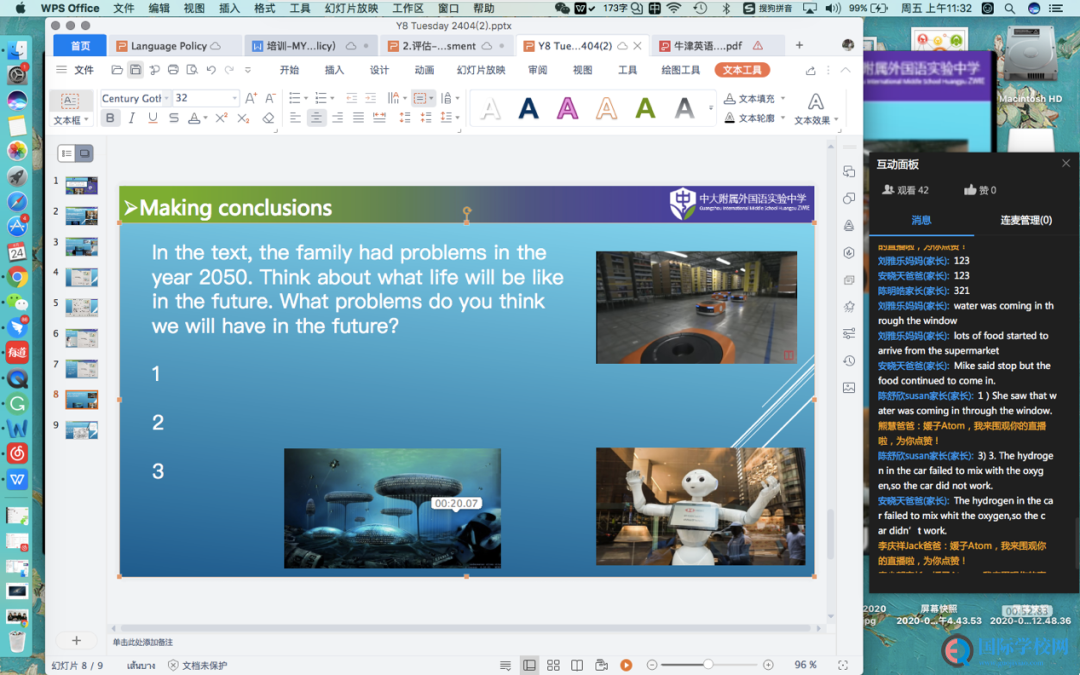This screenshot has width=1080, height=675.
Task: Switch slide panel to thumbnail view
Action: (85, 154)
